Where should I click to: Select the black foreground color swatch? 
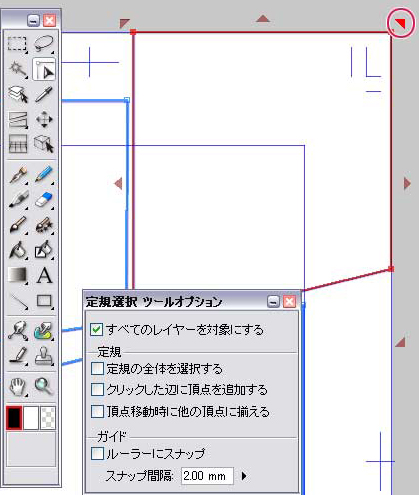[14, 418]
